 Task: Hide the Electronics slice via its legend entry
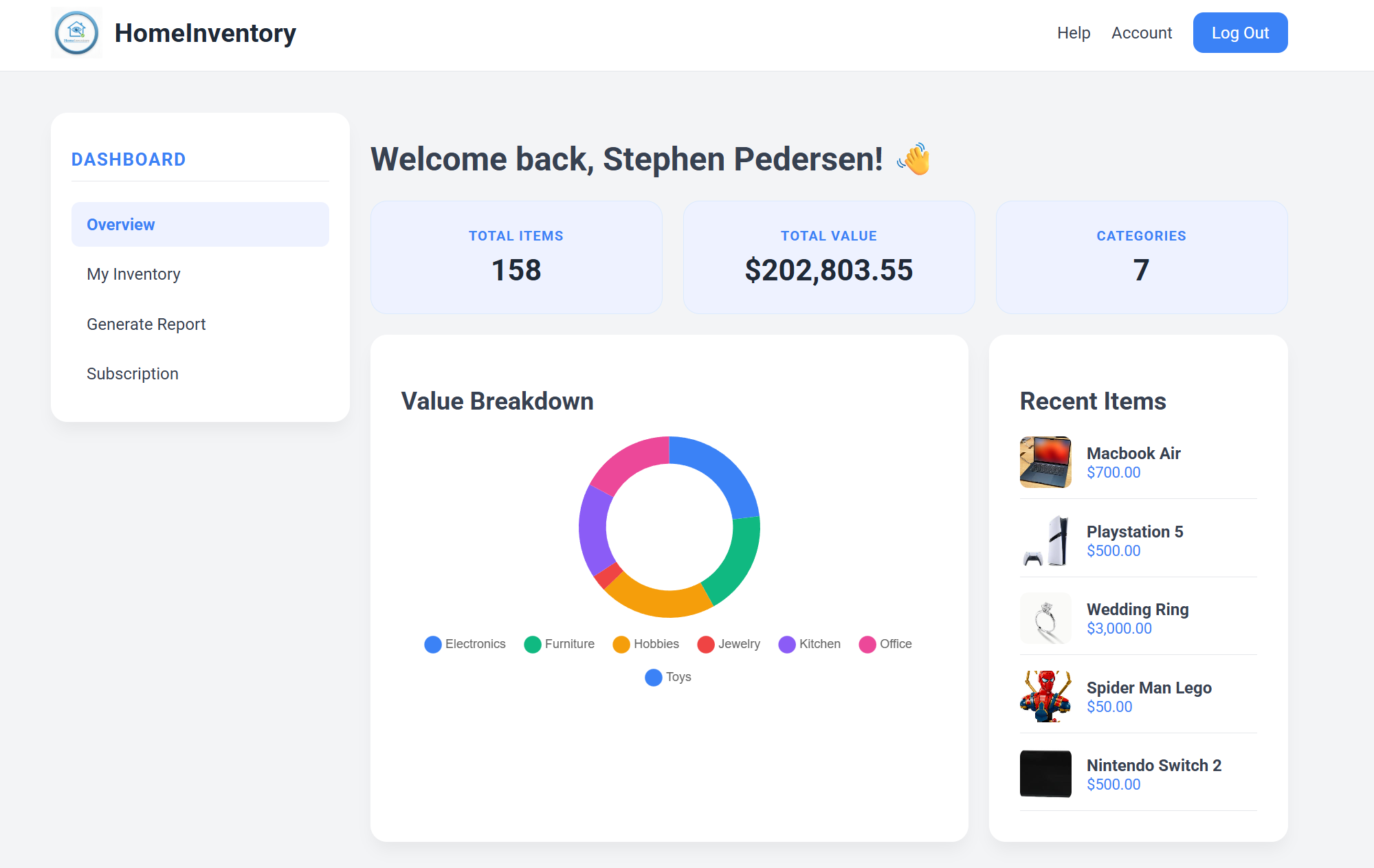pyautogui.click(x=465, y=644)
